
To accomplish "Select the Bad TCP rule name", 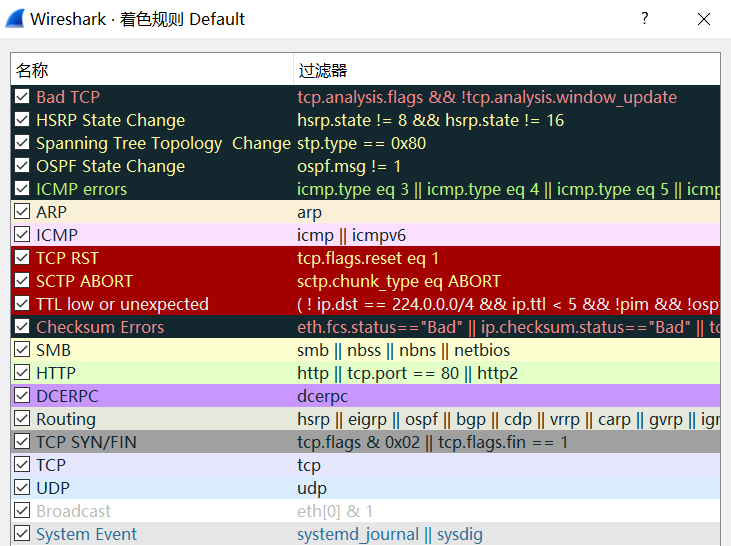I will point(68,97).
